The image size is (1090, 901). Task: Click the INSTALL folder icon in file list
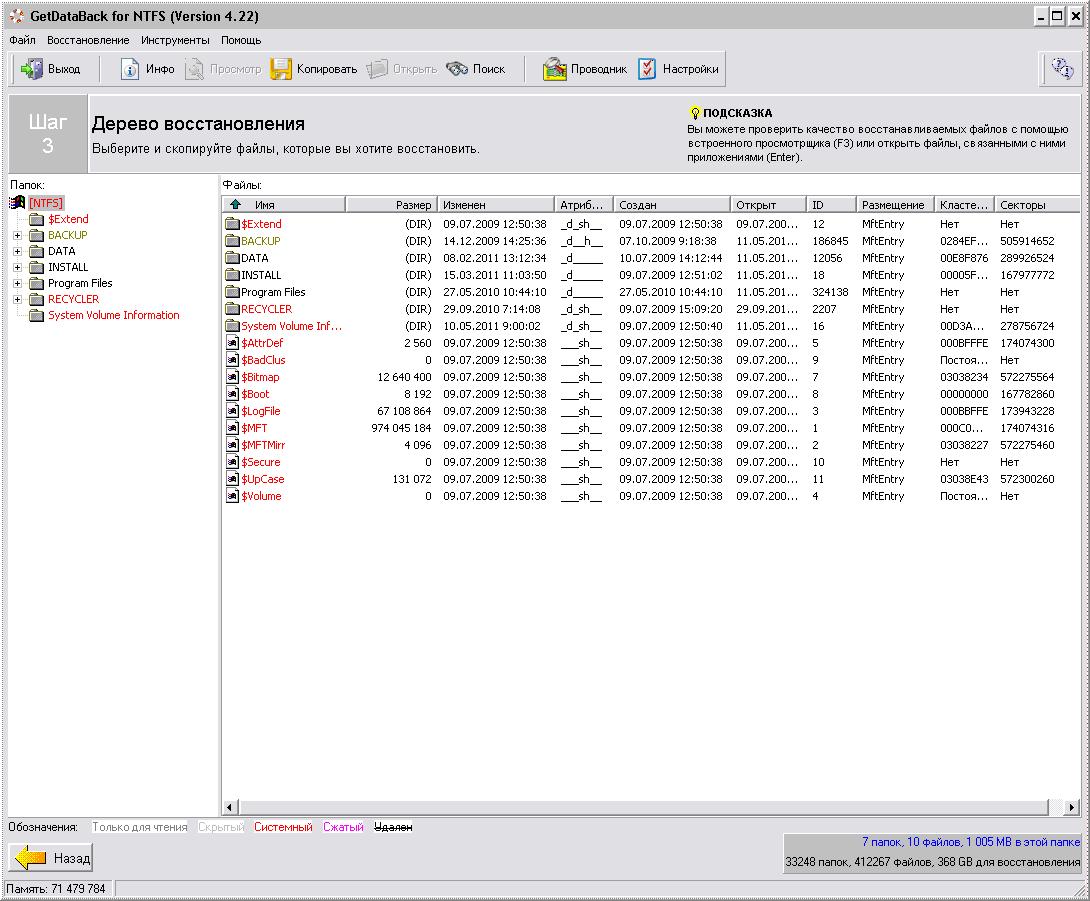click(x=233, y=275)
